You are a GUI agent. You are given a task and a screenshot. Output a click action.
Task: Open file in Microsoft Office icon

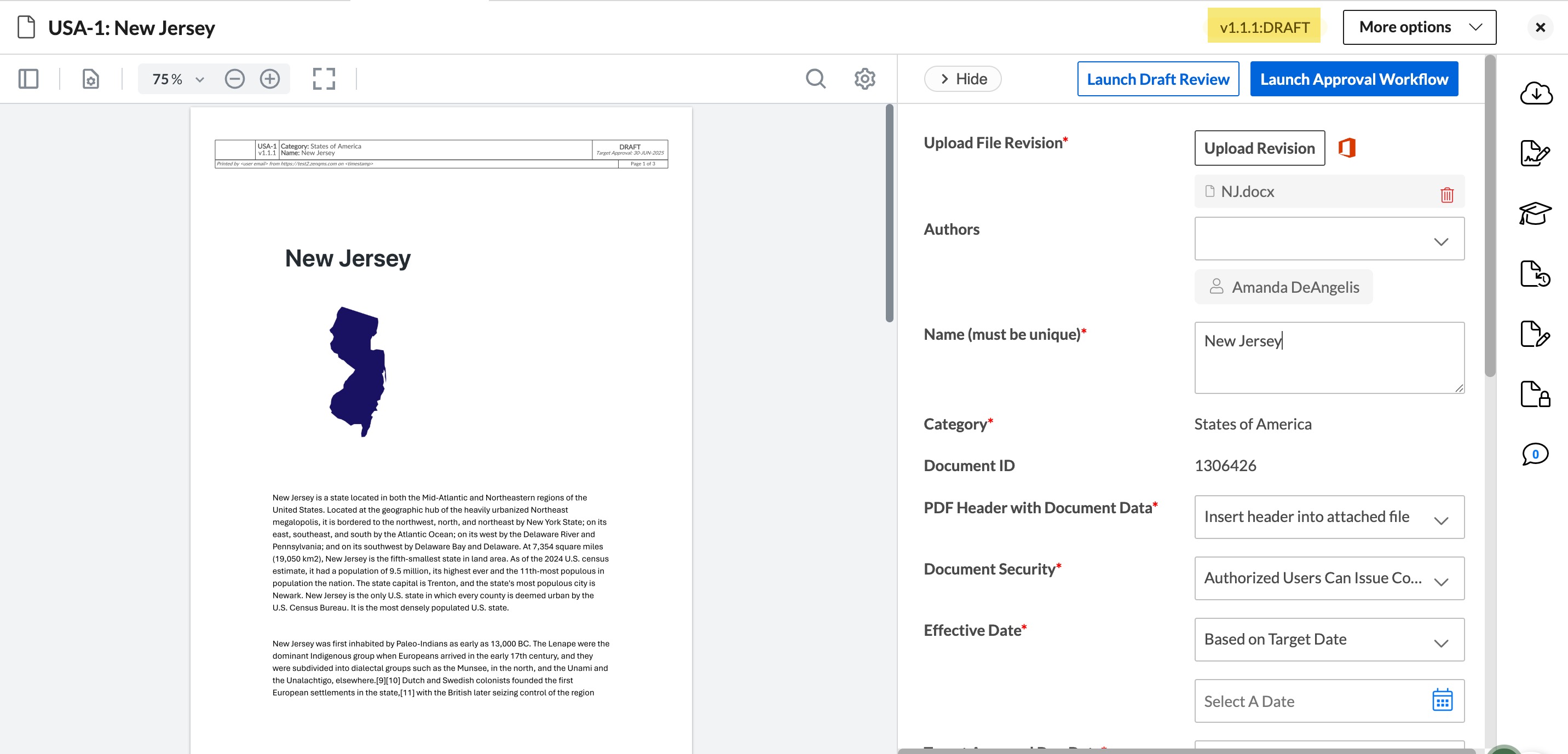(1346, 148)
